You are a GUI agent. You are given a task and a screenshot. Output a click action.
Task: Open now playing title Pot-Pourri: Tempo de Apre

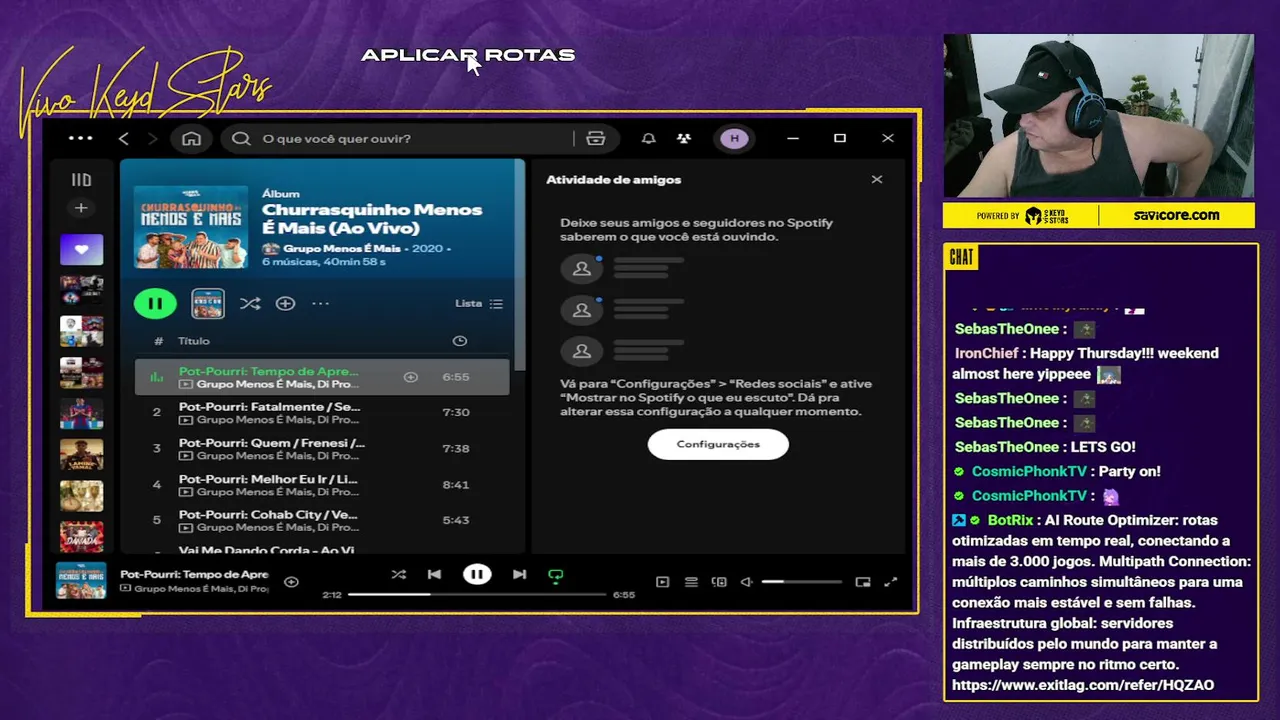(x=194, y=574)
